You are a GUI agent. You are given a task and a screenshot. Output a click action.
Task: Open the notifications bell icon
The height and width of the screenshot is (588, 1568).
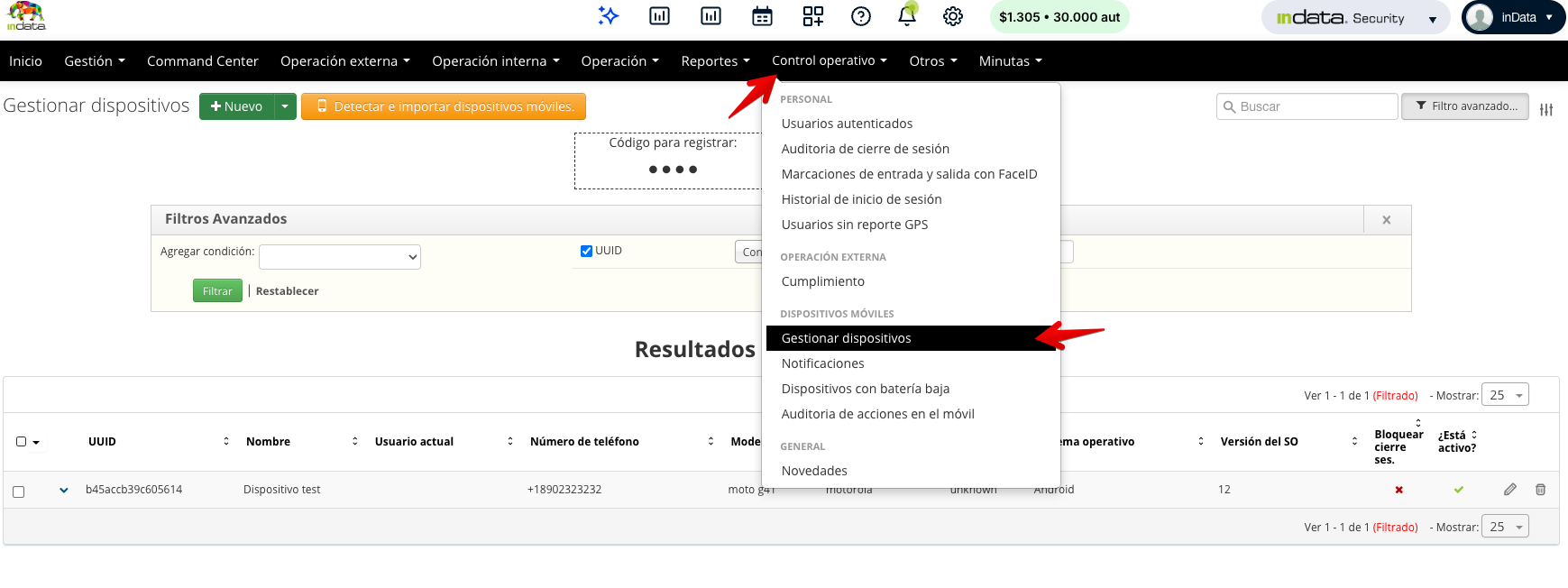pyautogui.click(x=907, y=16)
